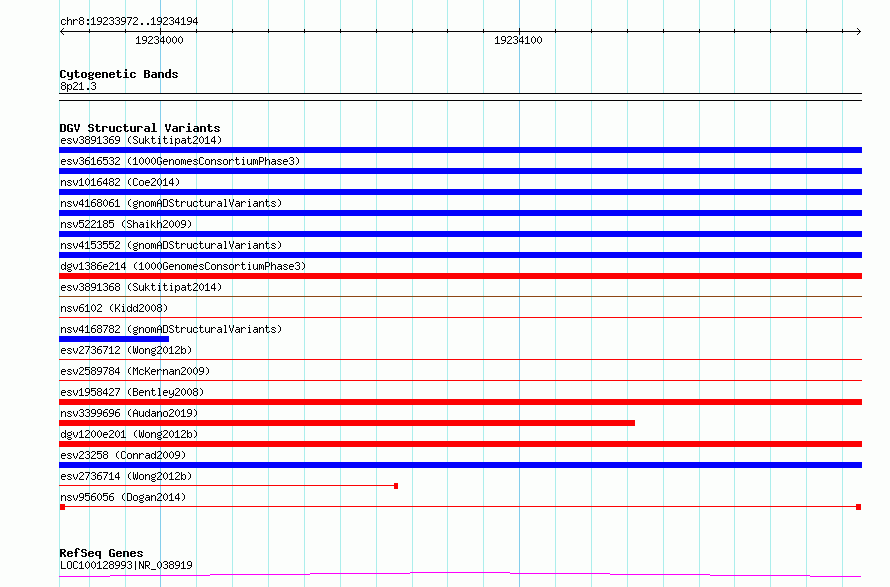The image size is (890, 587).
Task: Open the nsv3399696 (Audano2019) label
Action: [x=129, y=413]
